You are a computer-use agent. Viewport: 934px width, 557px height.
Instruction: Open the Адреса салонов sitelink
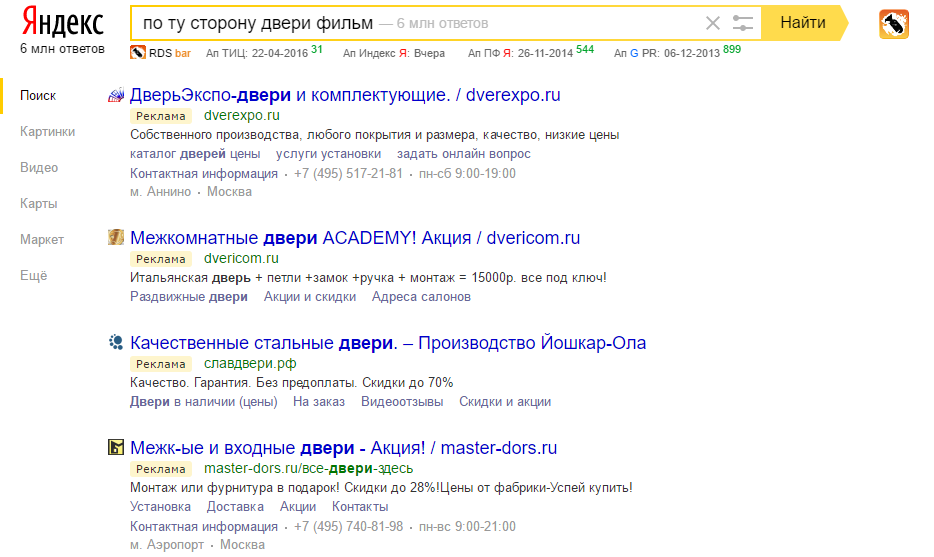(421, 297)
